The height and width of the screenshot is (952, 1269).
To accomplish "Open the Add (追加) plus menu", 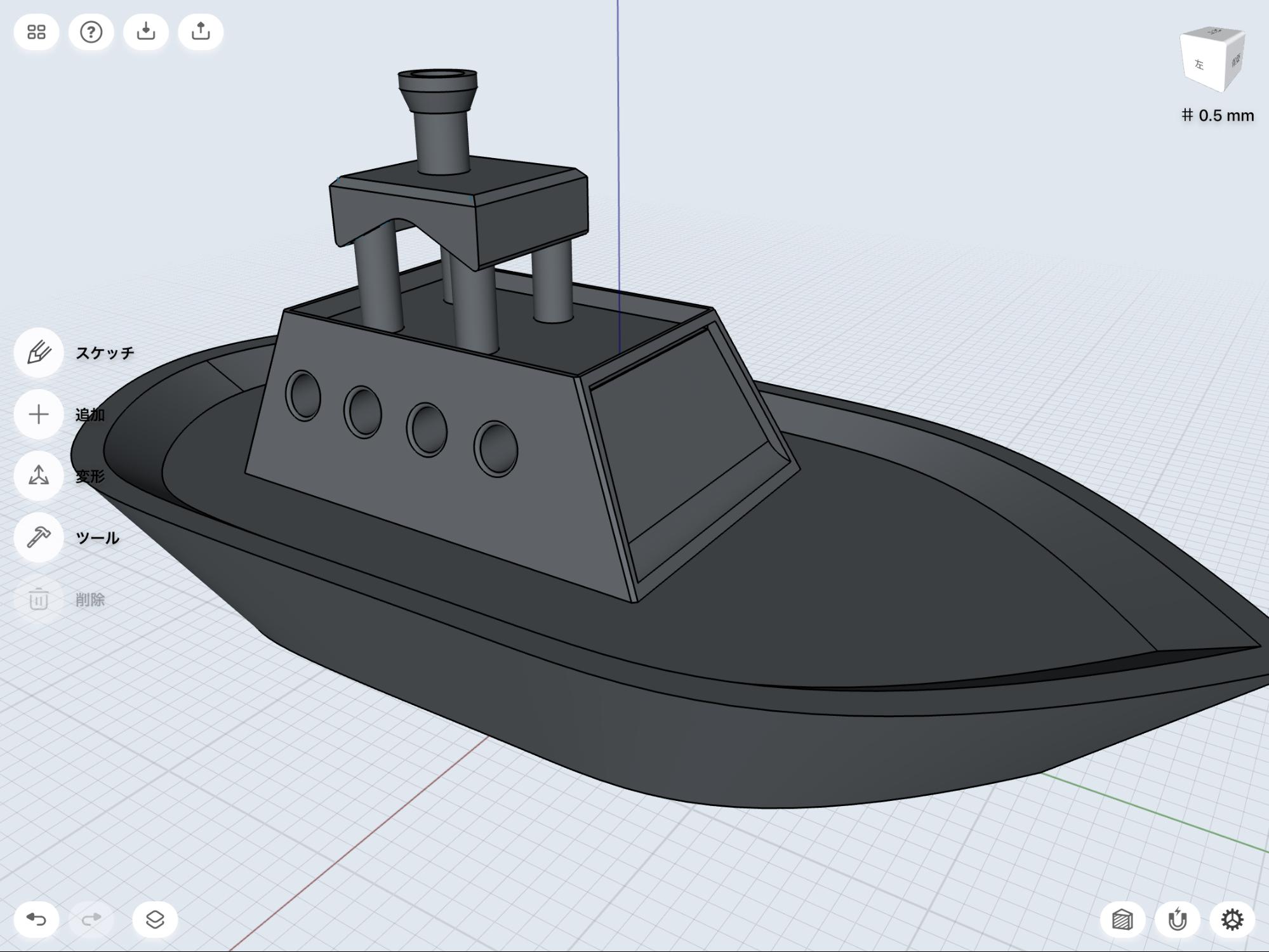I will click(x=39, y=414).
